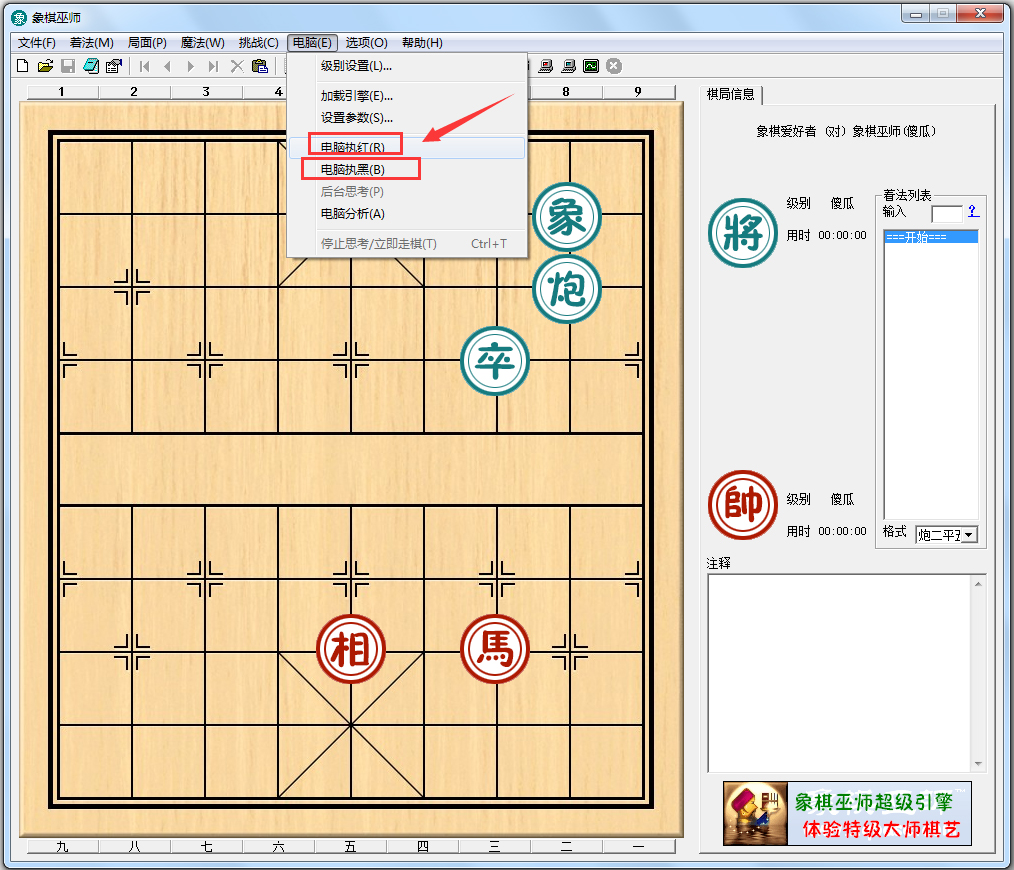Screen dimensions: 1014x870
Task: Click the 象棋巫师超级引擎 advertisement banner
Action: (847, 813)
